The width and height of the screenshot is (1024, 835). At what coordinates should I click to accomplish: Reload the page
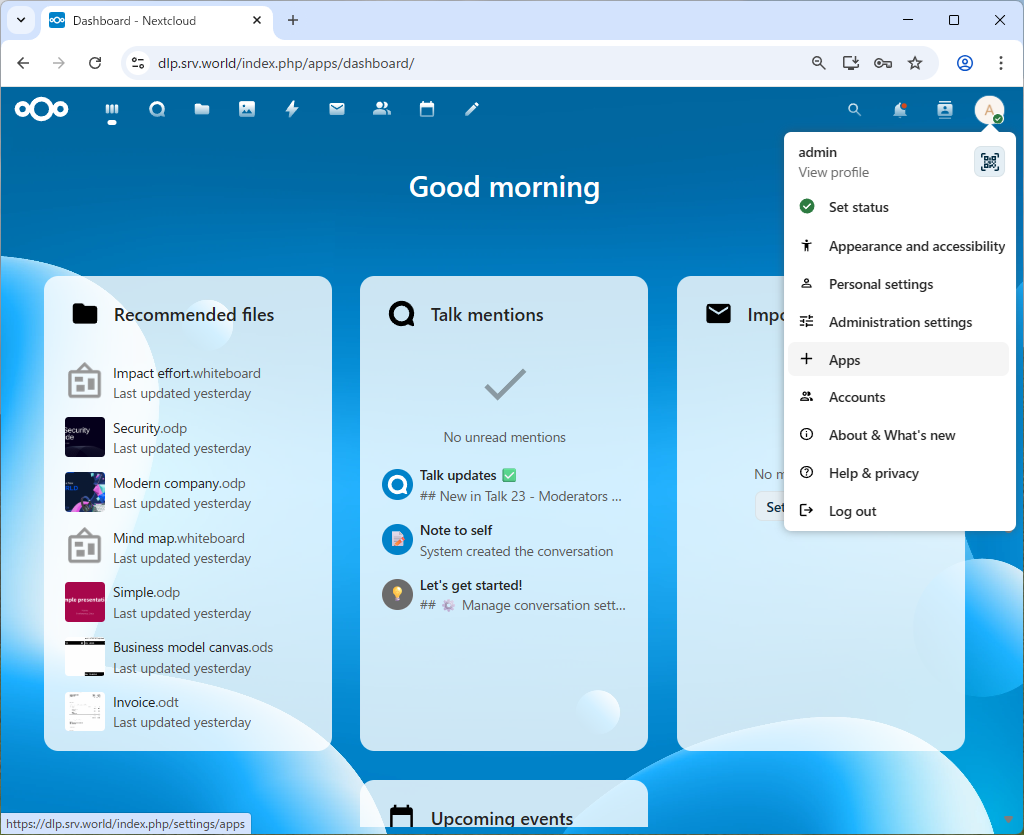[95, 63]
